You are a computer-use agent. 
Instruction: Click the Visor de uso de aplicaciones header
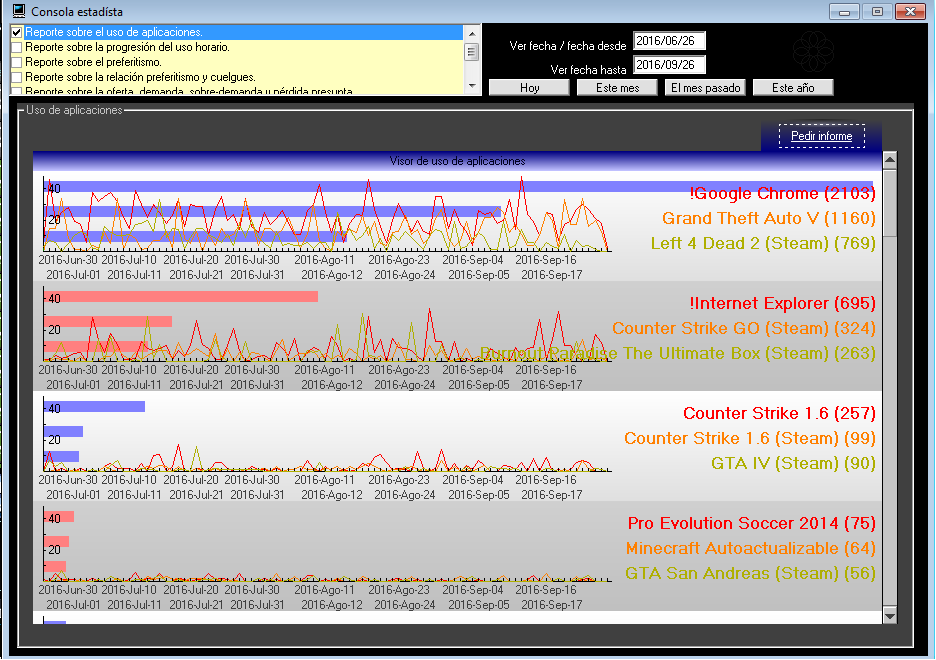pyautogui.click(x=457, y=161)
